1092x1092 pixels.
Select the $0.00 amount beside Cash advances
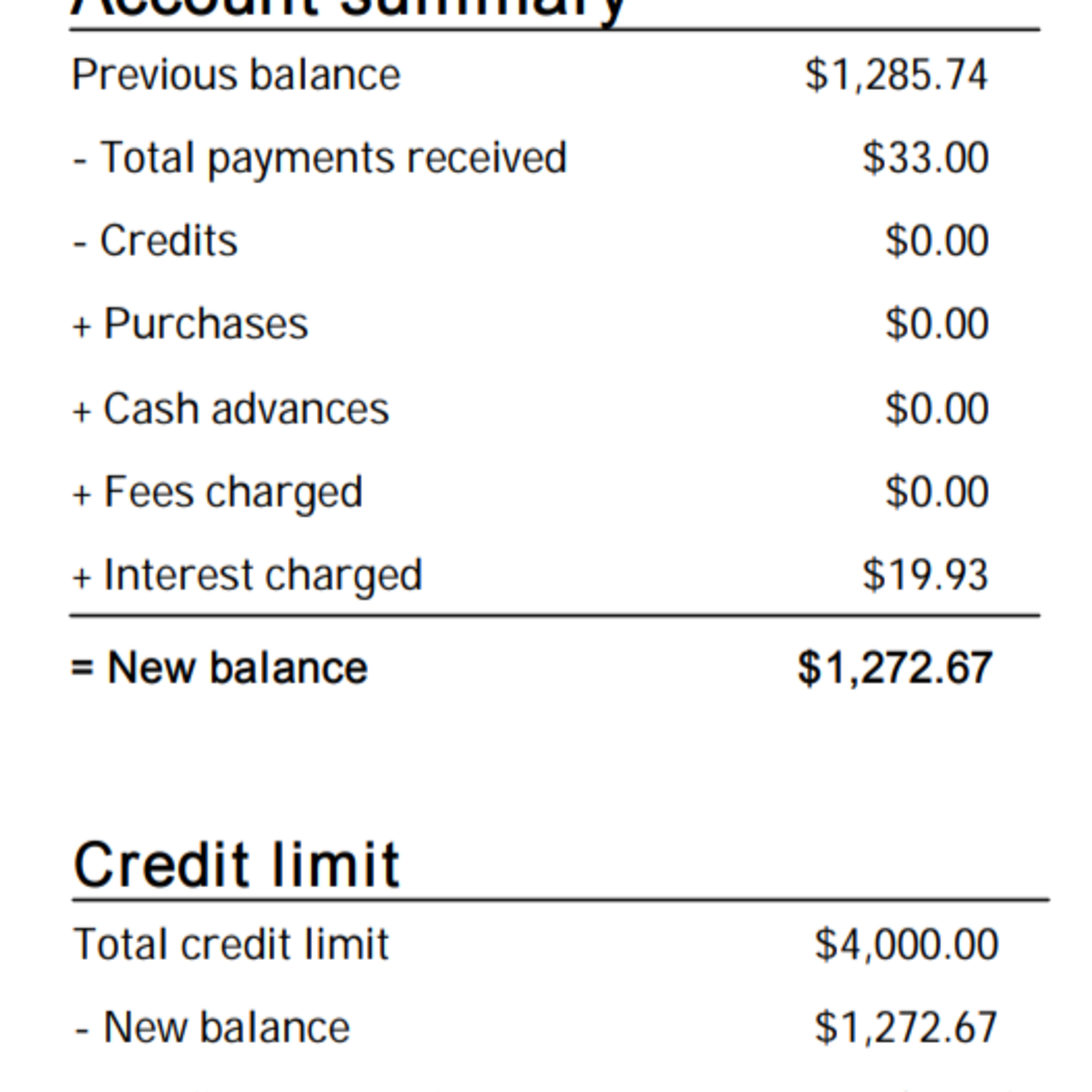tap(937, 409)
